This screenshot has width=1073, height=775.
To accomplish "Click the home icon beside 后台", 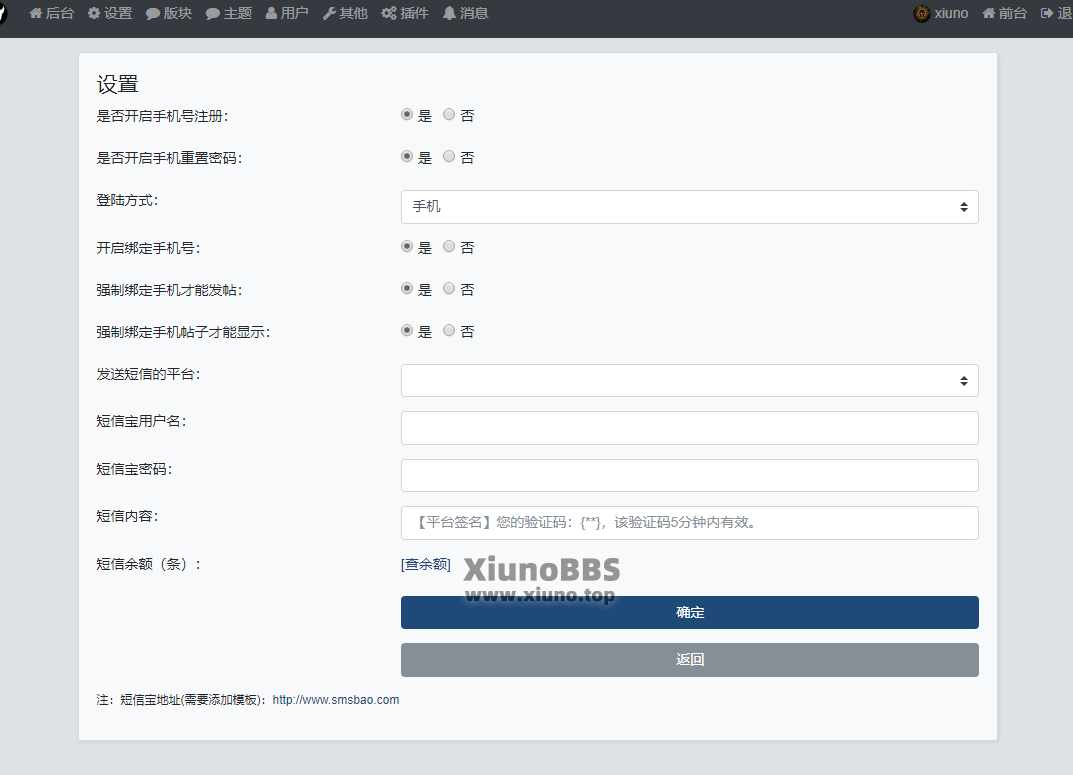I will tap(36, 13).
